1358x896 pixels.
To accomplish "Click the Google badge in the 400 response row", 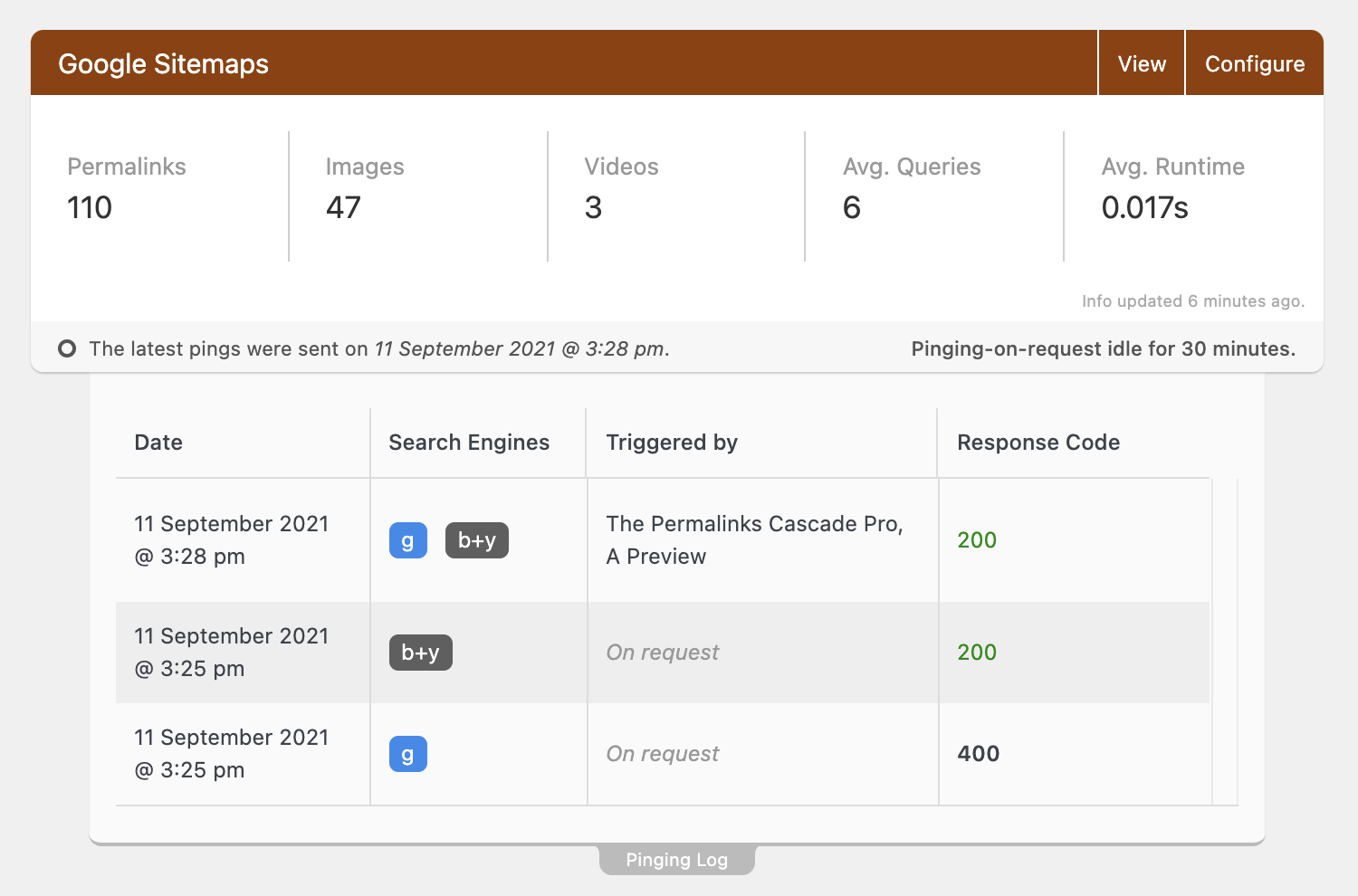I will 408,754.
